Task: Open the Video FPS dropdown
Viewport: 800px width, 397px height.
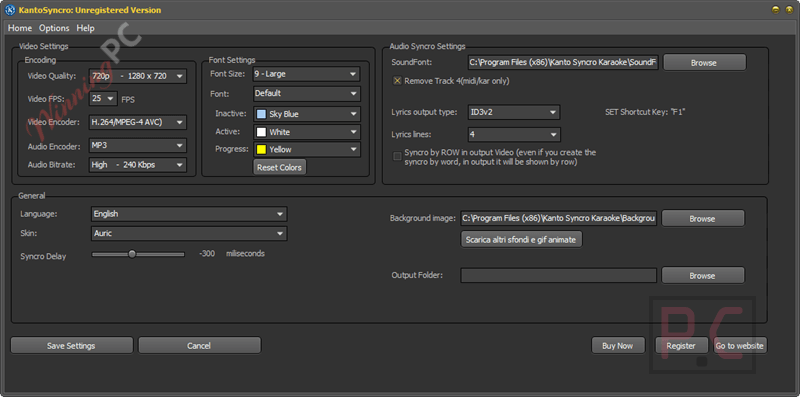Action: (x=104, y=98)
